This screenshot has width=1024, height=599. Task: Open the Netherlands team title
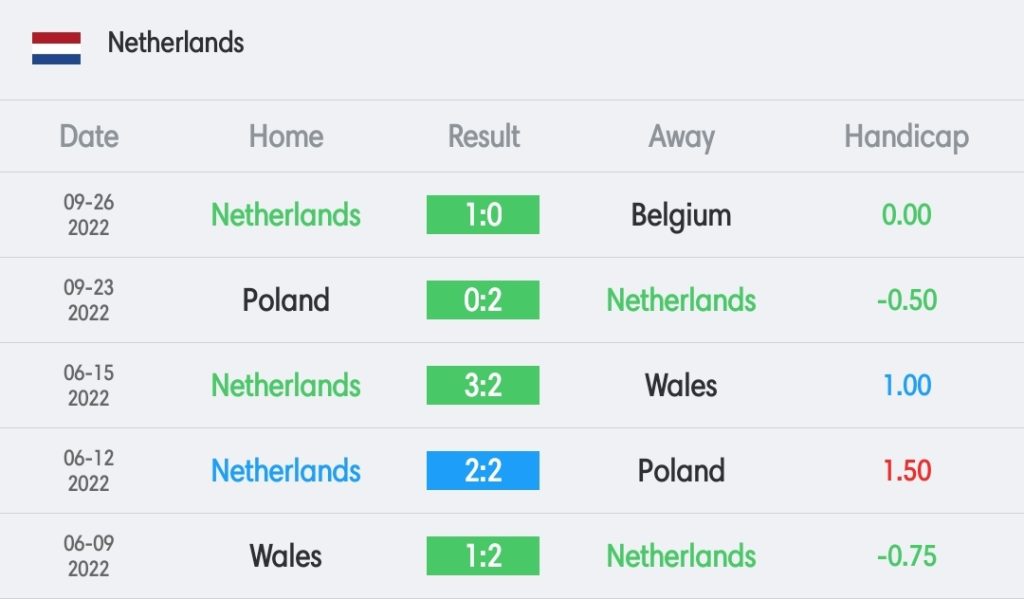pyautogui.click(x=176, y=43)
